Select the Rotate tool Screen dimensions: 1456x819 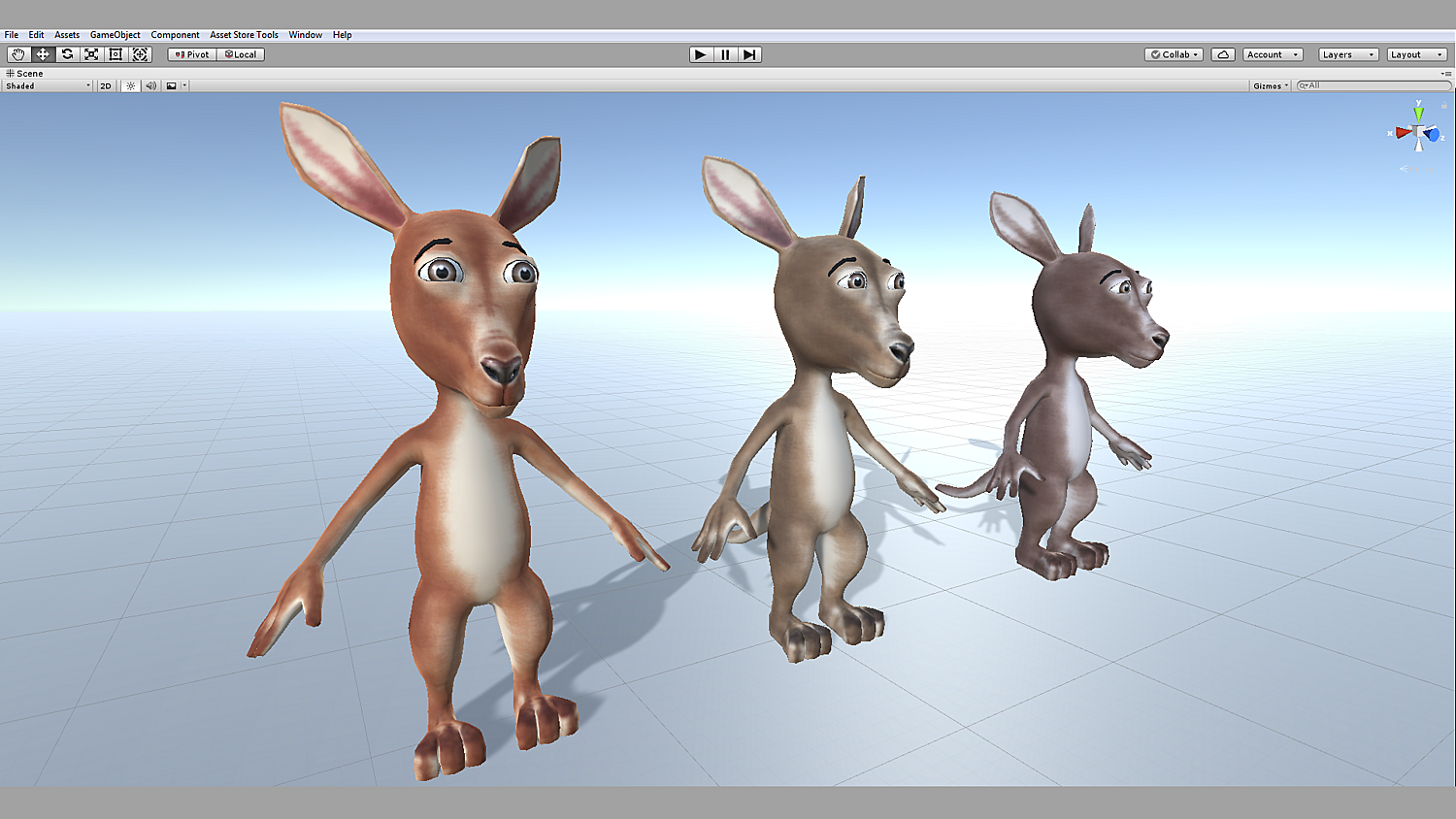point(67,54)
